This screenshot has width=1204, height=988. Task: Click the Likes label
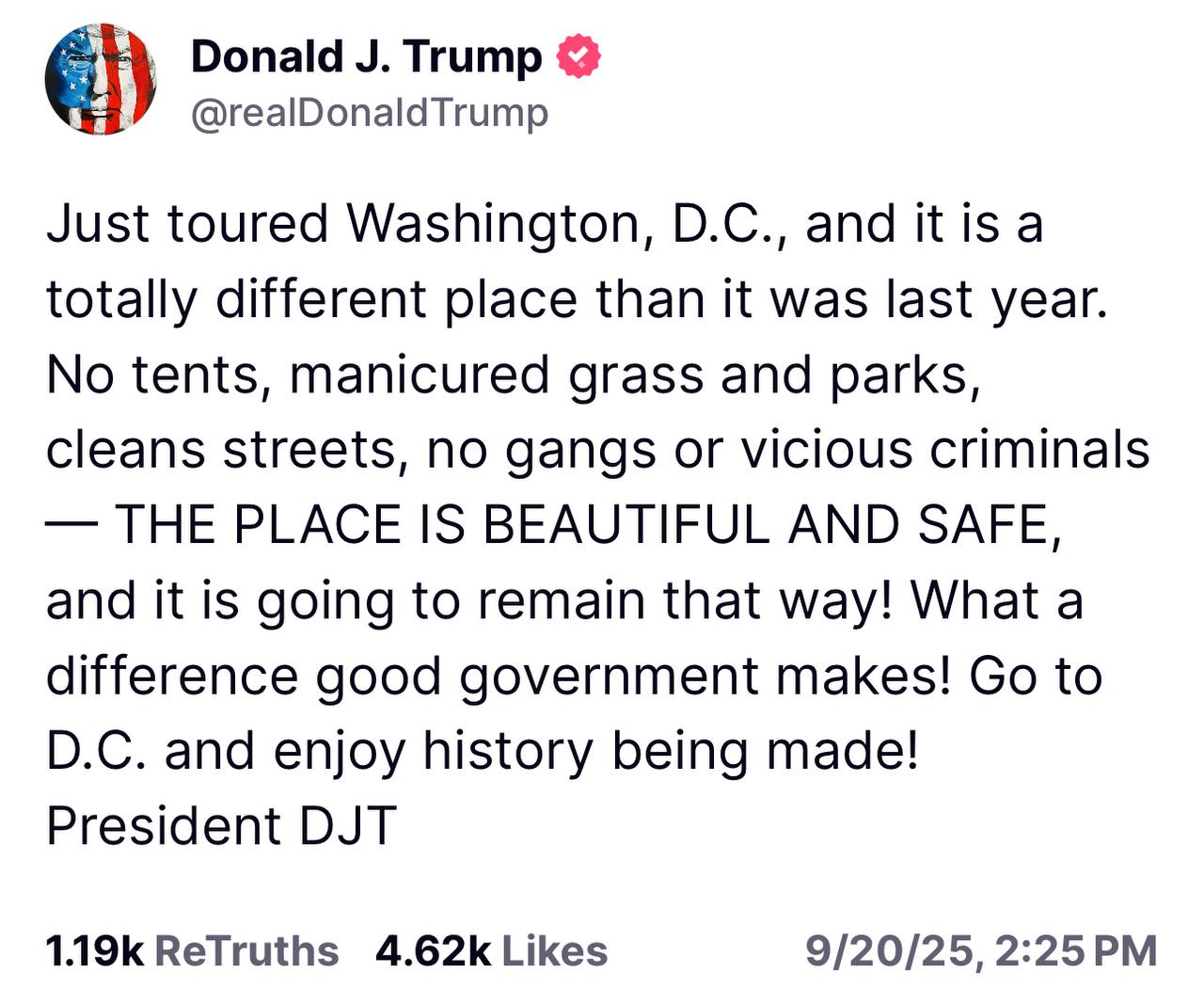coord(555,951)
